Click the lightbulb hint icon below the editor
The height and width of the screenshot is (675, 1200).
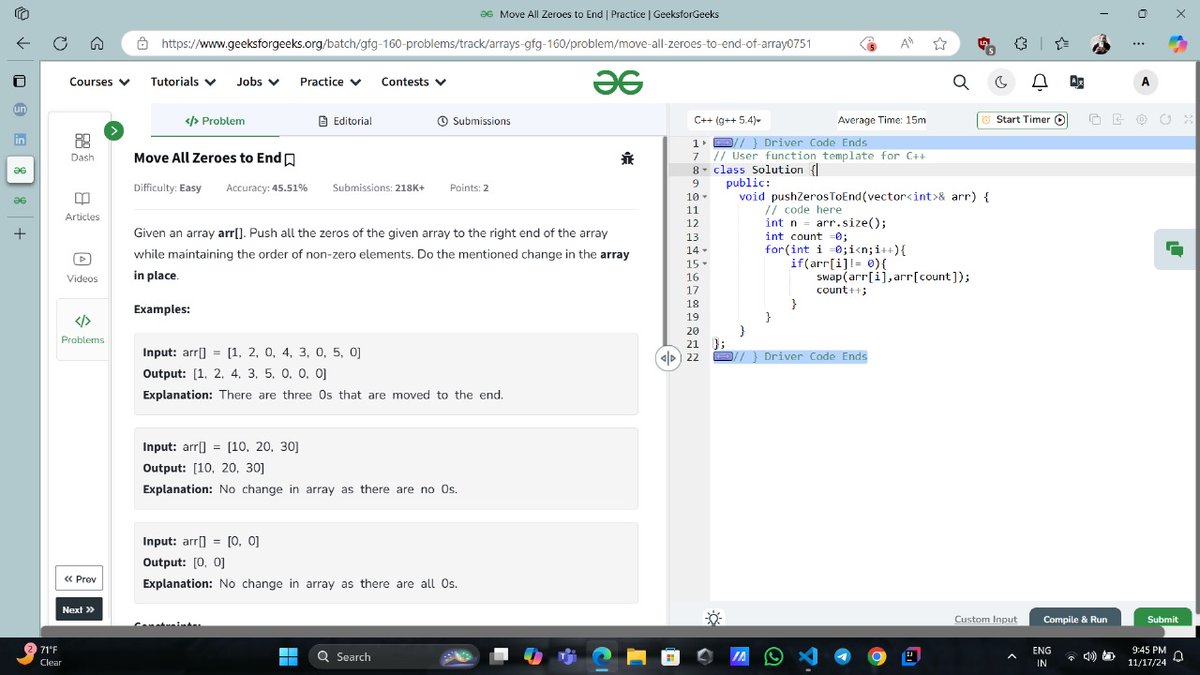pyautogui.click(x=714, y=619)
